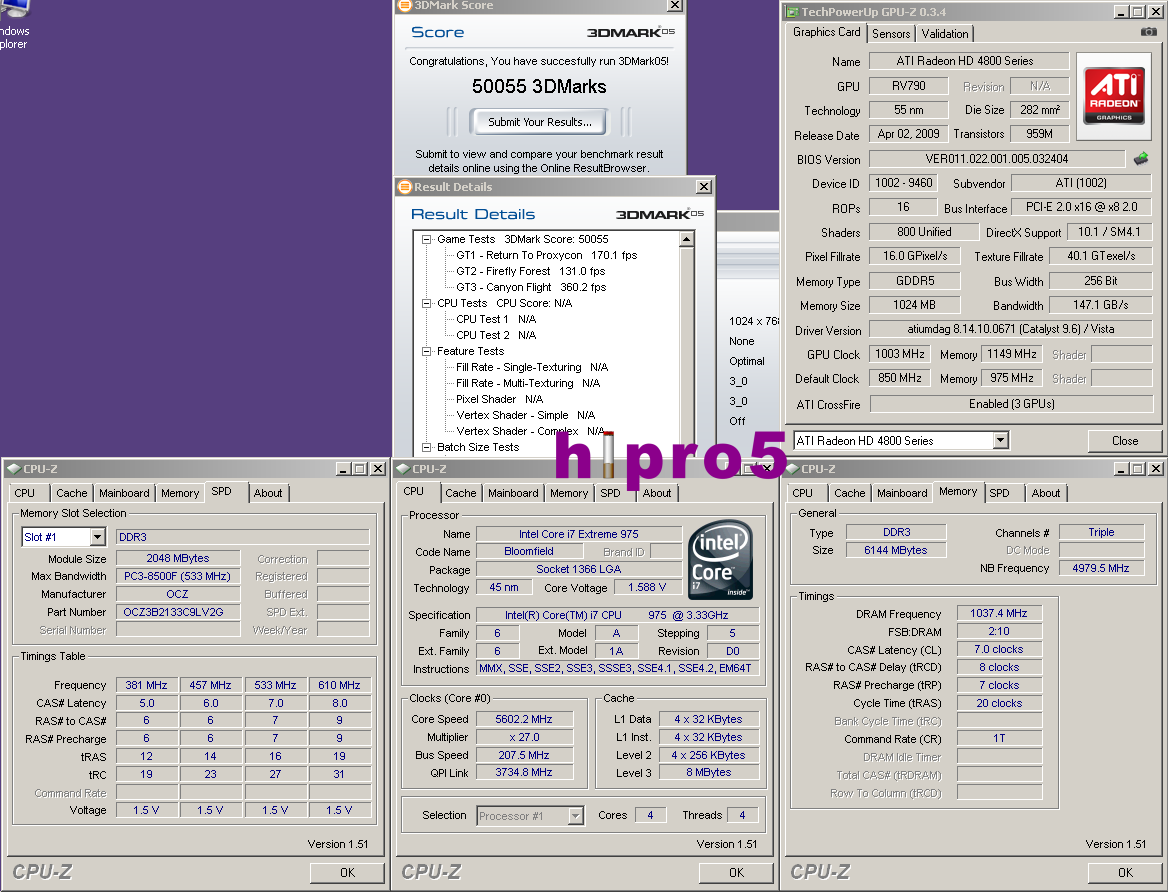Click the Close button in GPU-Z
This screenshot has width=1168, height=892.
pyautogui.click(x=1125, y=441)
